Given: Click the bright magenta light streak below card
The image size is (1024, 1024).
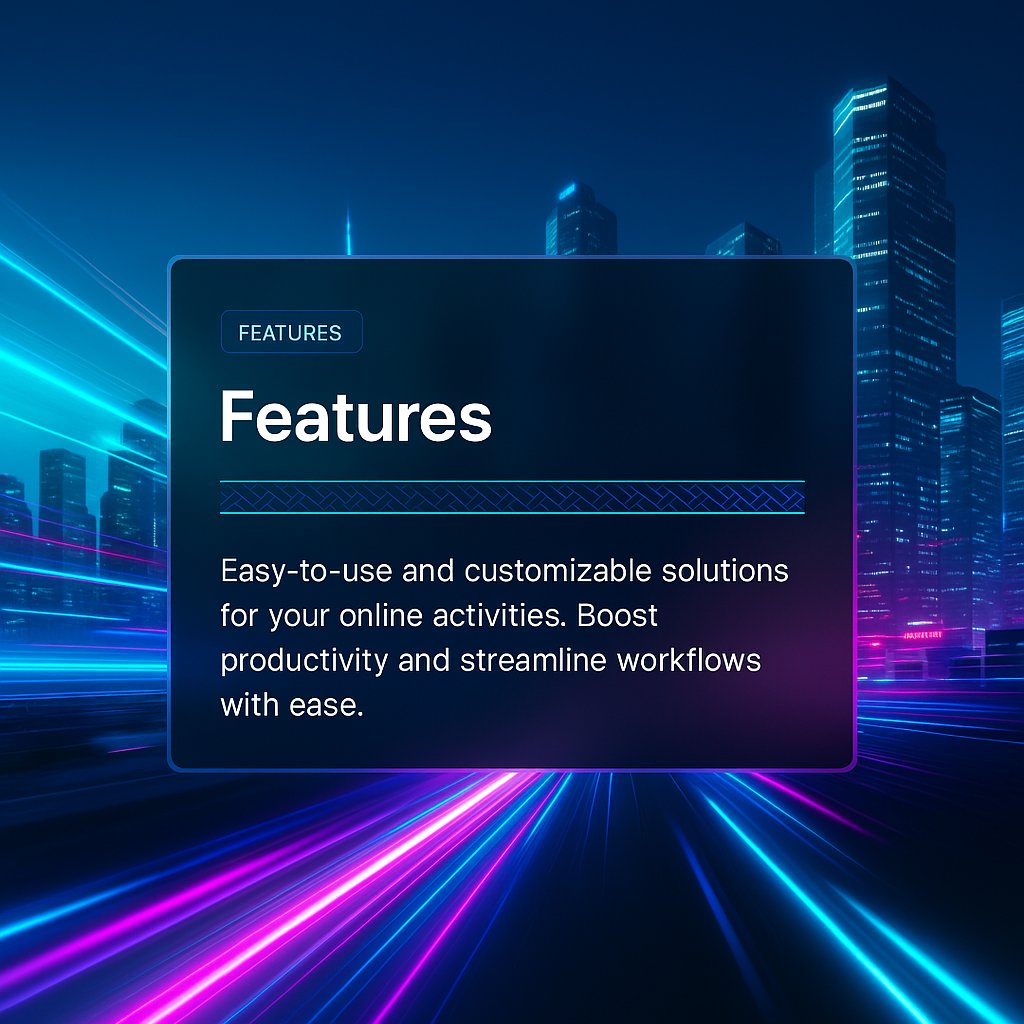Looking at the screenshot, I should (x=400, y=860).
